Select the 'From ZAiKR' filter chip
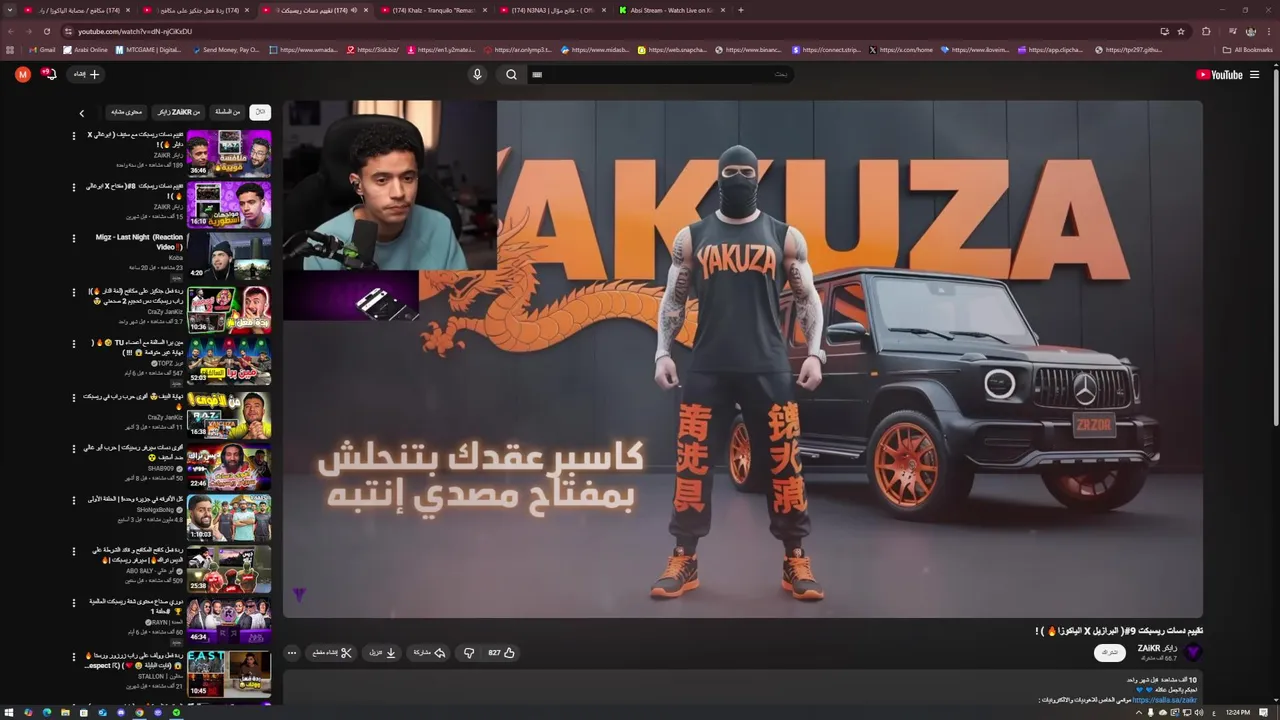This screenshot has height=720, width=1280. tap(178, 112)
